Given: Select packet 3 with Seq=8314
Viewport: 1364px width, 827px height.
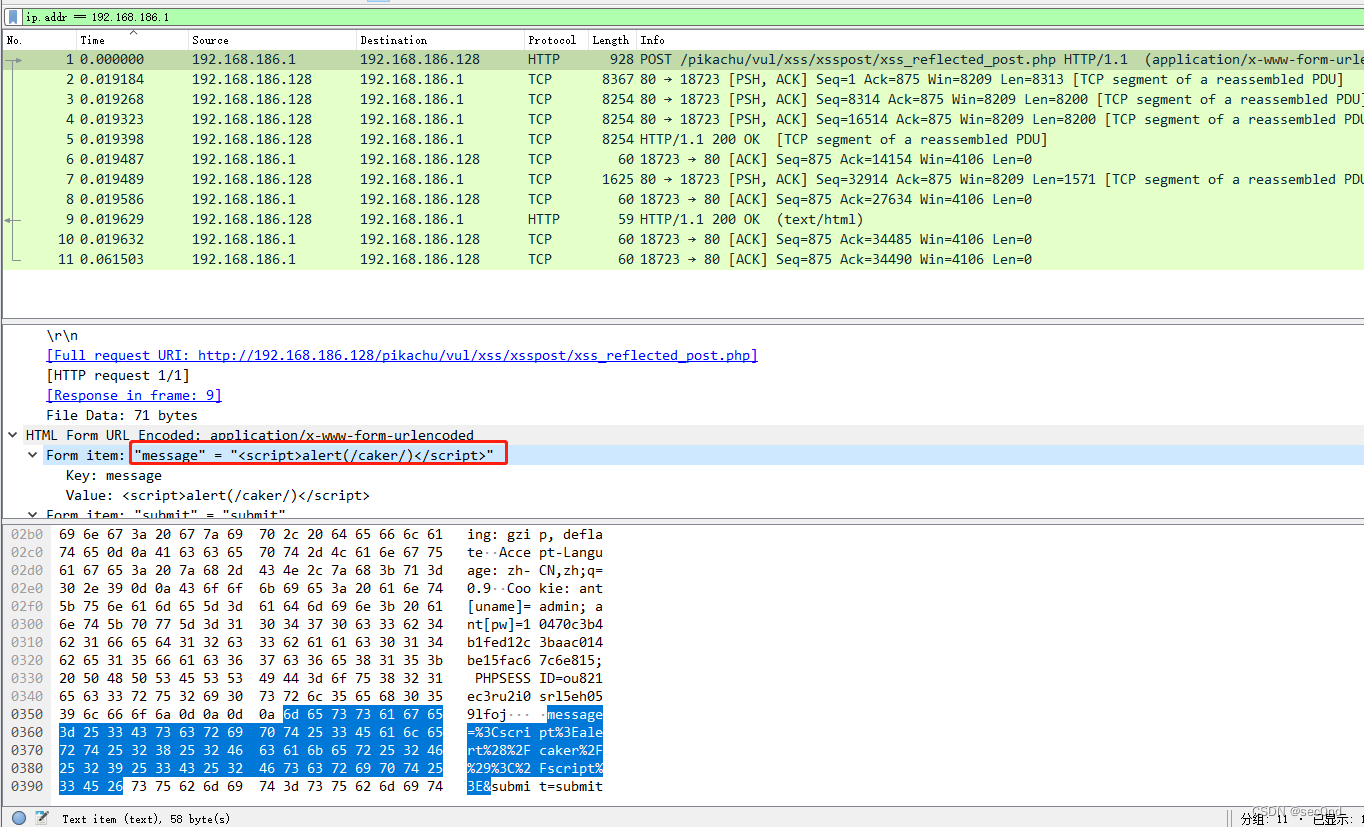Looking at the screenshot, I should tap(683, 99).
